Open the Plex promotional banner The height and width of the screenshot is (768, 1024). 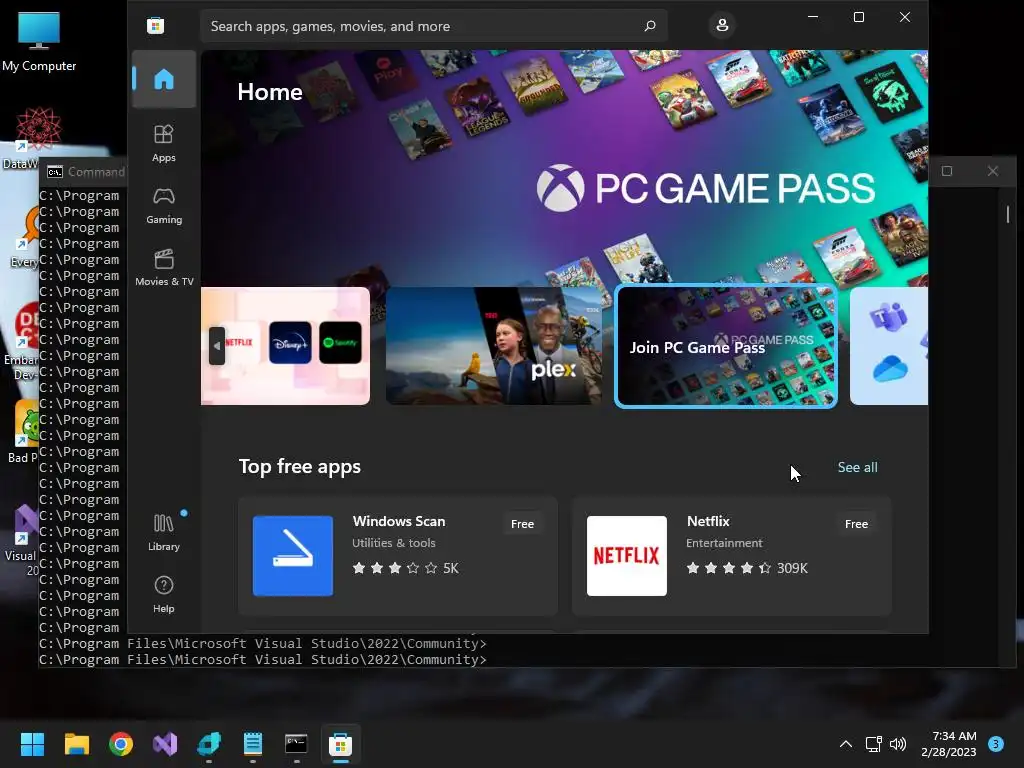coord(494,346)
